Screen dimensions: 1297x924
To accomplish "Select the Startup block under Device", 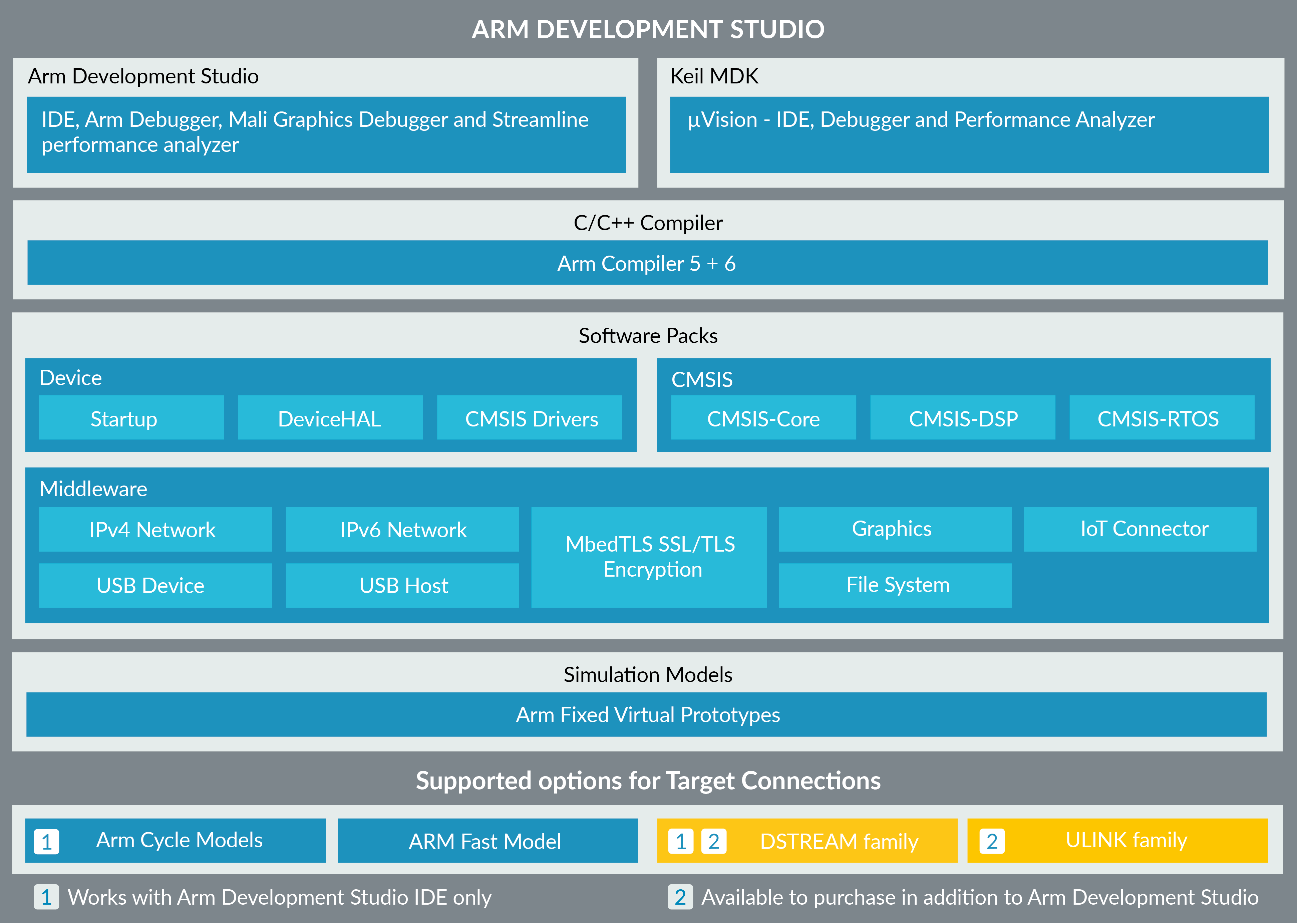I will coord(131,418).
